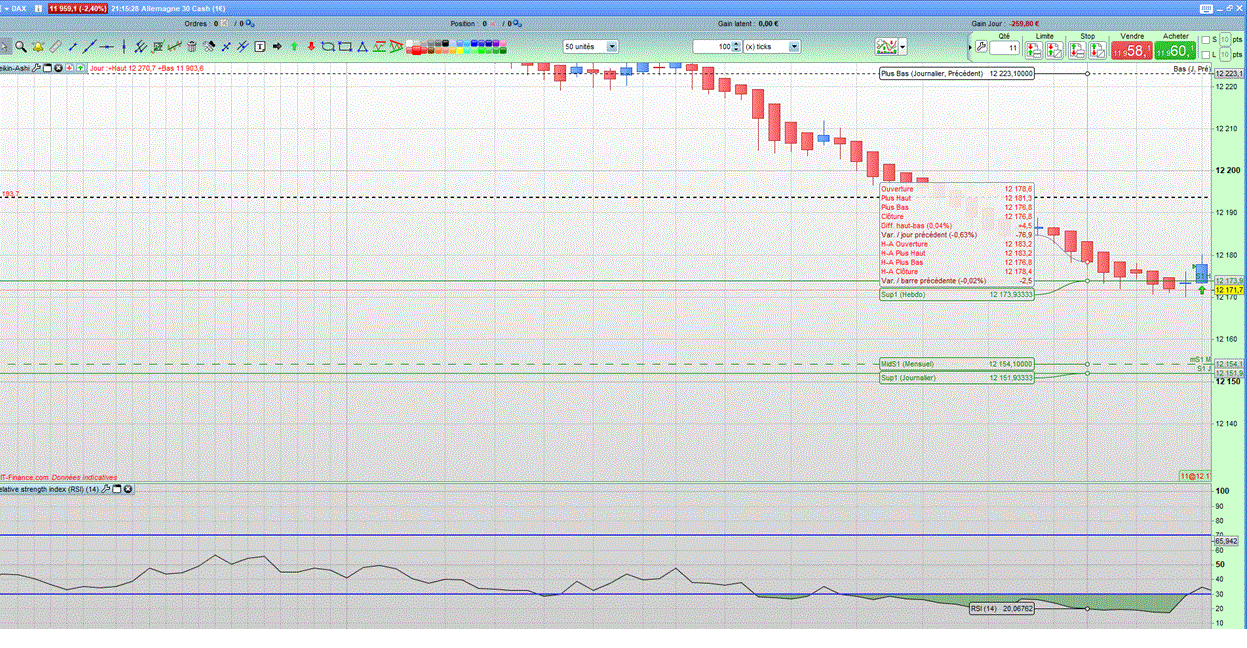The width and height of the screenshot is (1247, 648).
Task: Select the red down arrow marker
Action: tap(311, 46)
